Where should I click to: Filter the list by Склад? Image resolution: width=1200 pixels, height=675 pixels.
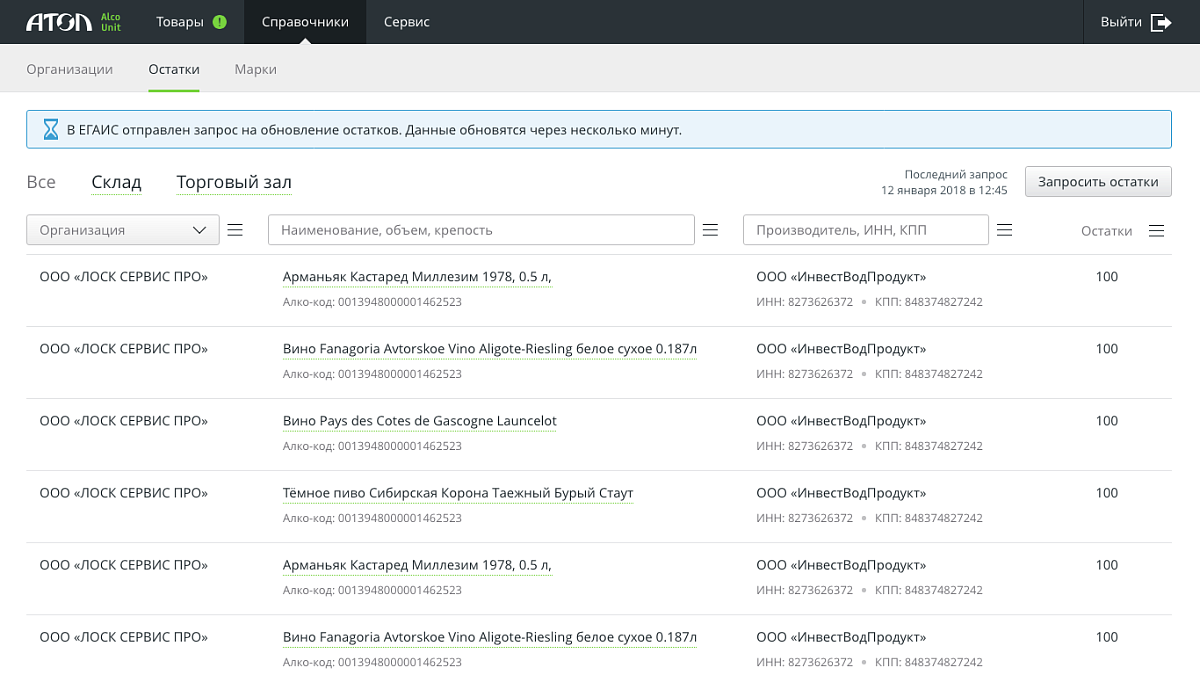click(116, 182)
